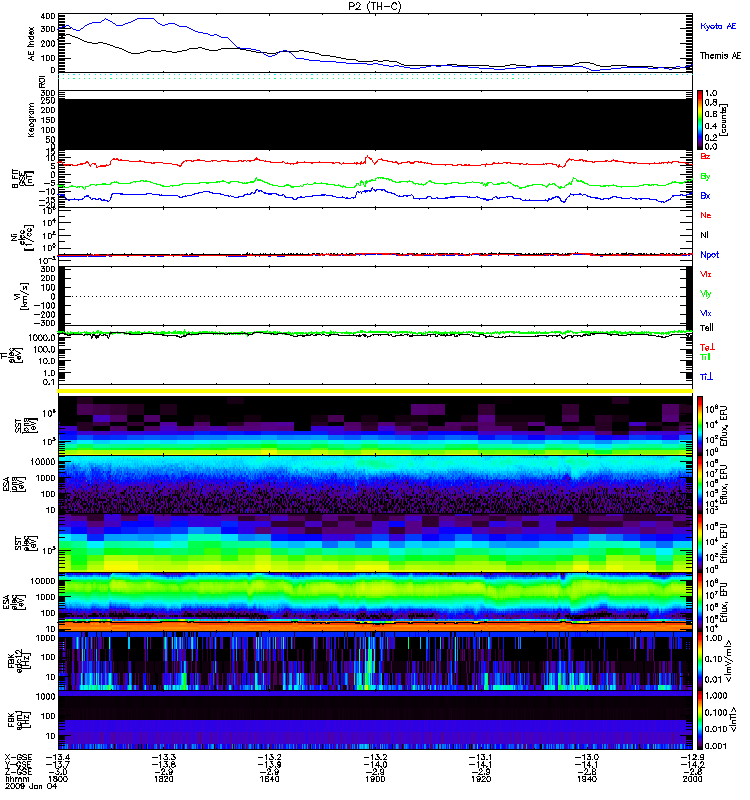
Task: Click the <|mV/m|> units label
Action: pyautogui.click(x=728, y=661)
